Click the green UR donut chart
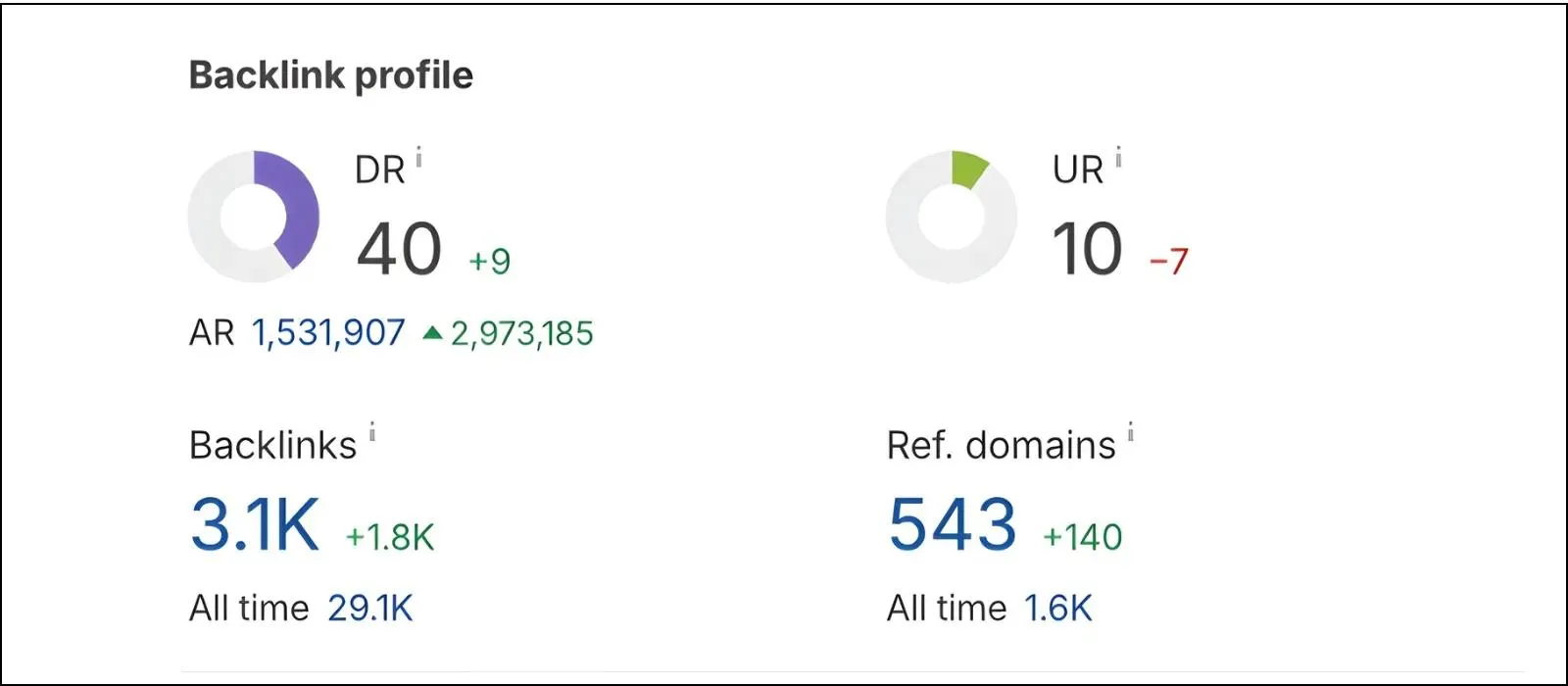The image size is (1568, 686). click(952, 217)
